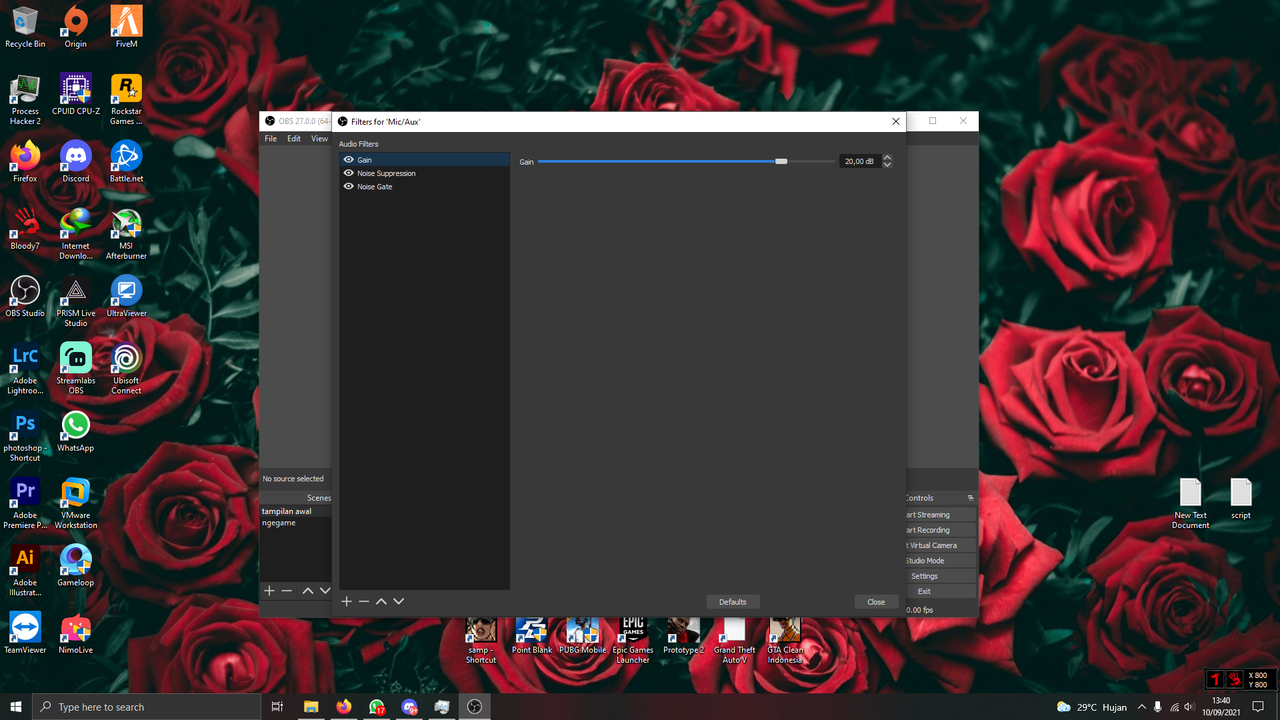The height and width of the screenshot is (720, 1280).
Task: Add a new audio filter with plus icon
Action: pos(347,601)
